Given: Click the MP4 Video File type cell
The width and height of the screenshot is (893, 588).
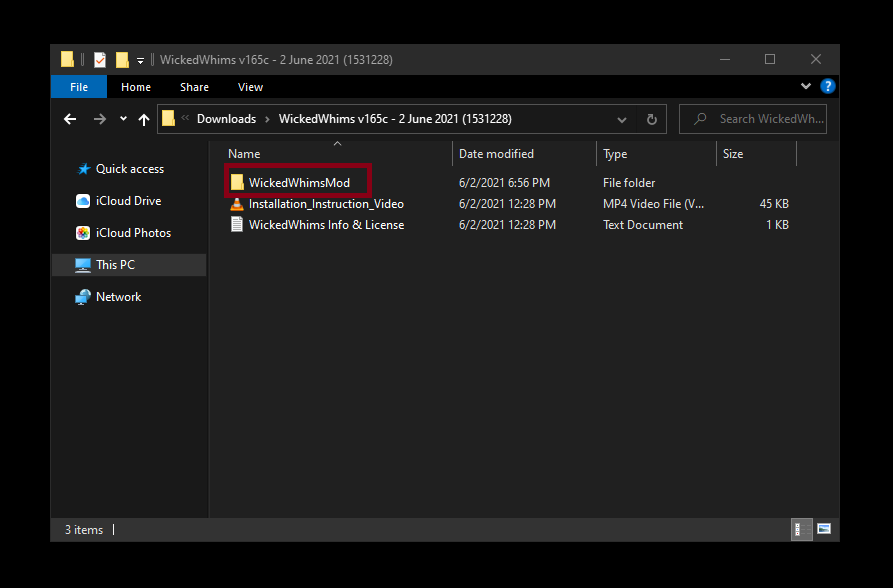Looking at the screenshot, I should tap(653, 203).
